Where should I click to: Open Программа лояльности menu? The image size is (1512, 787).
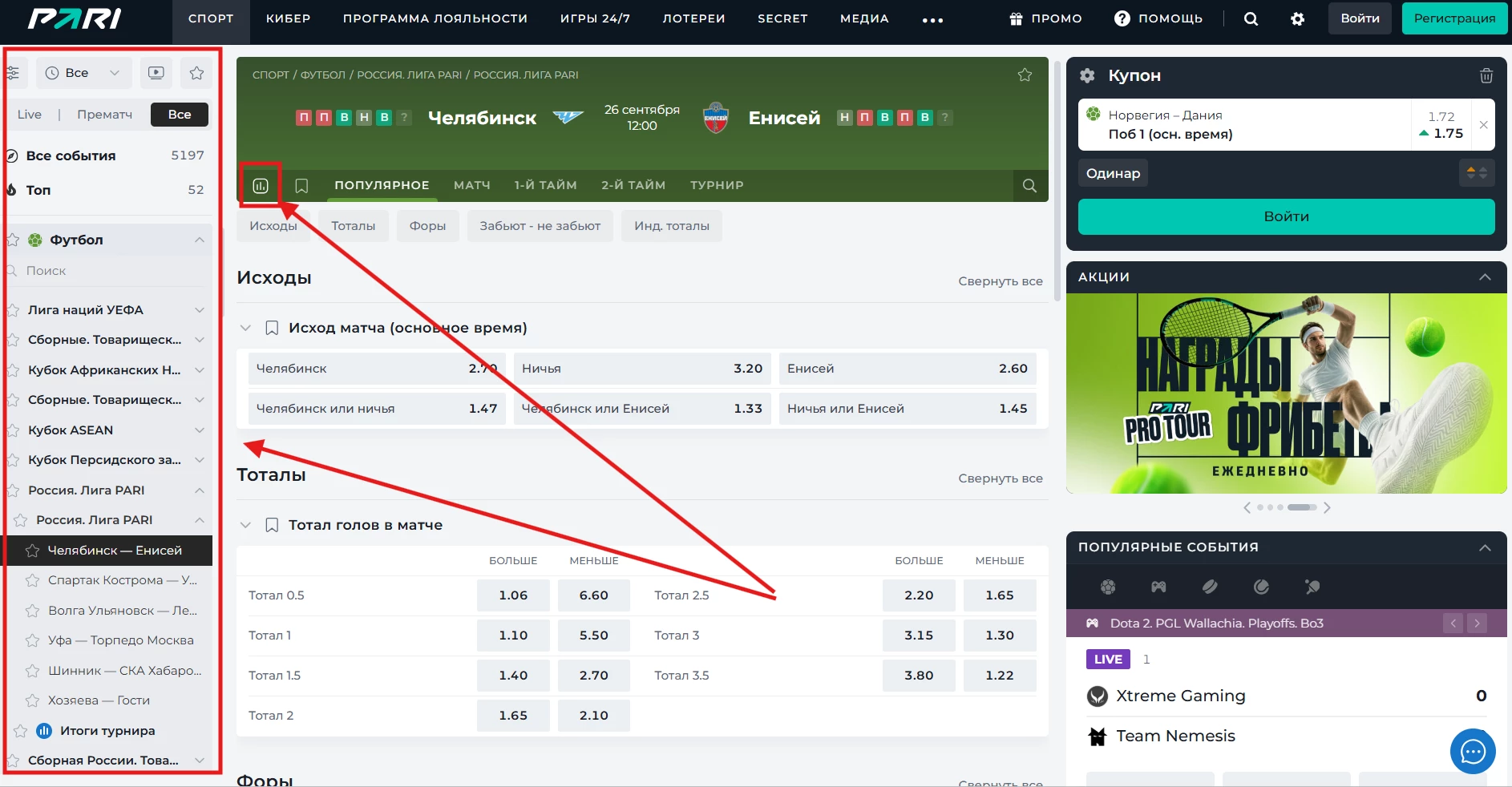pos(435,18)
